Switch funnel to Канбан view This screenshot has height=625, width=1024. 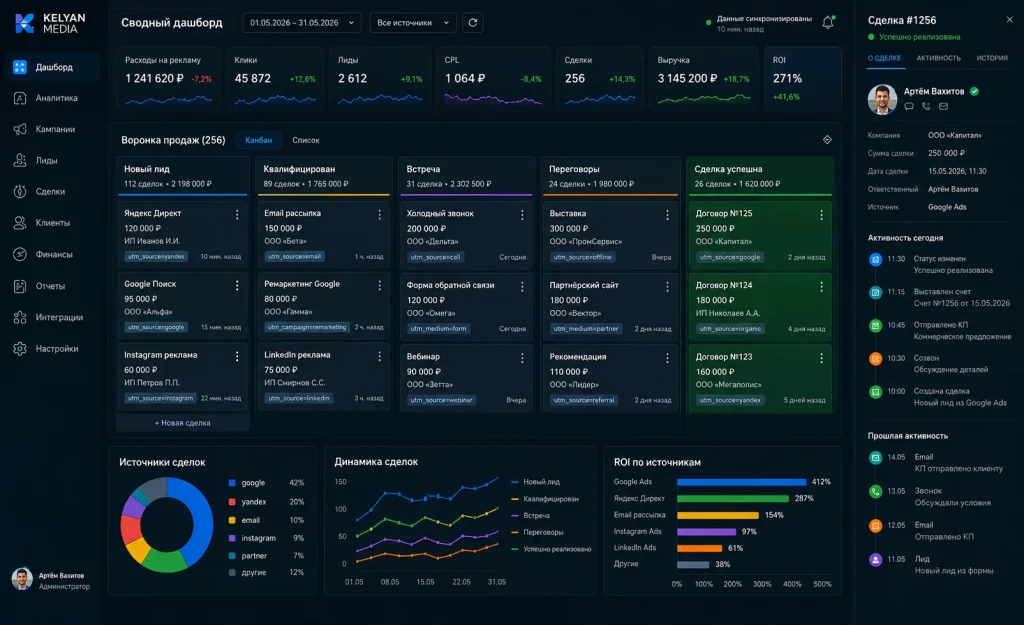pos(259,140)
